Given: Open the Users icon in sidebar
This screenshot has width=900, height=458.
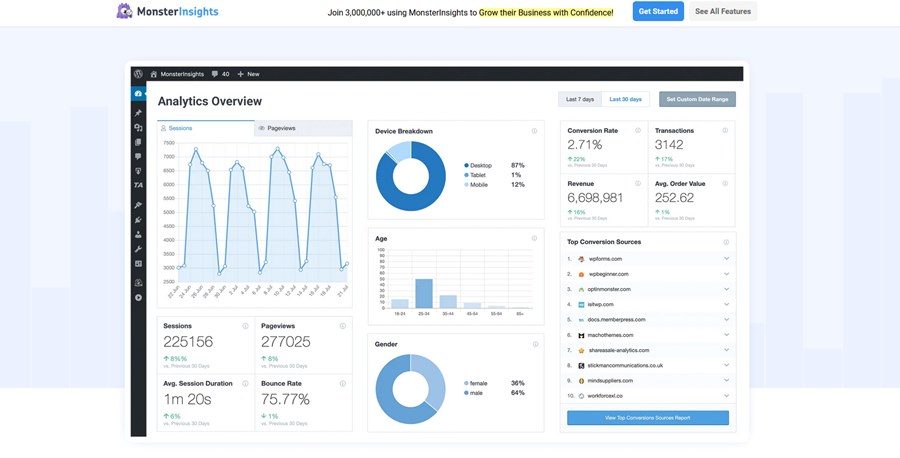Looking at the screenshot, I should [x=138, y=234].
